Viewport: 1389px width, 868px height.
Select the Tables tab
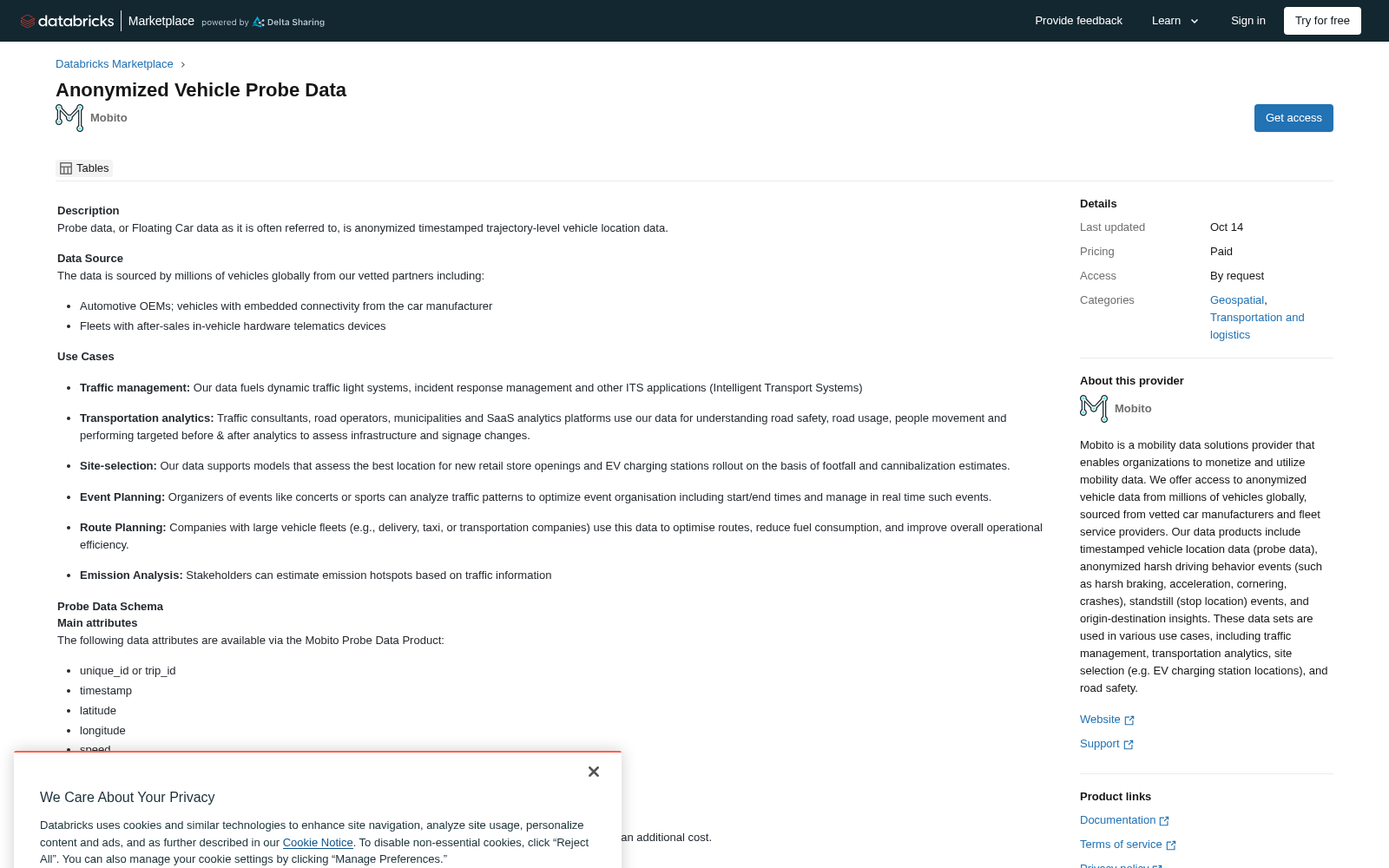(x=84, y=168)
